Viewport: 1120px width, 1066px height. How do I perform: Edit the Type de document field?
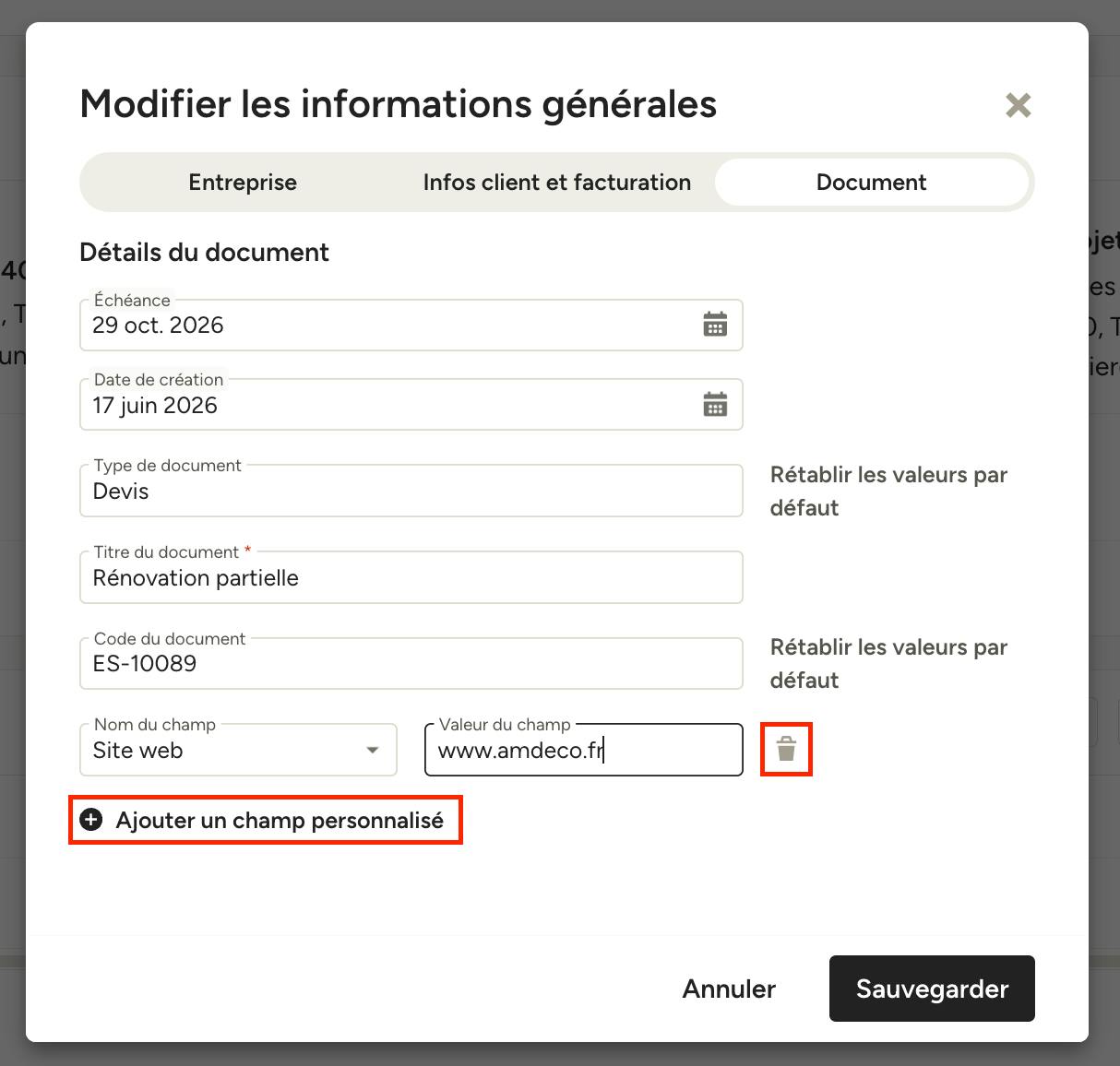pyautogui.click(x=411, y=491)
